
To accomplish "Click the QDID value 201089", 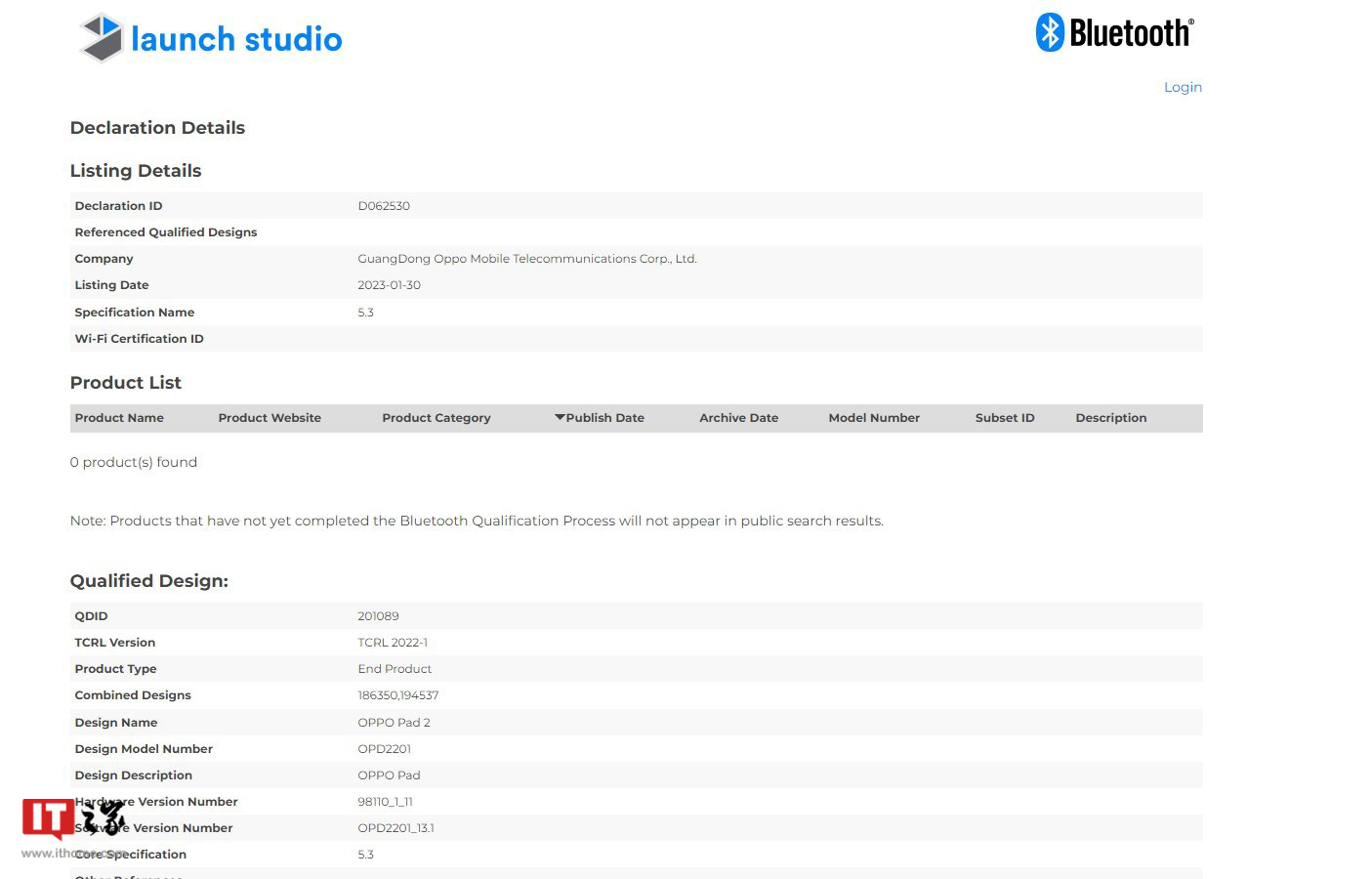I will [378, 616].
